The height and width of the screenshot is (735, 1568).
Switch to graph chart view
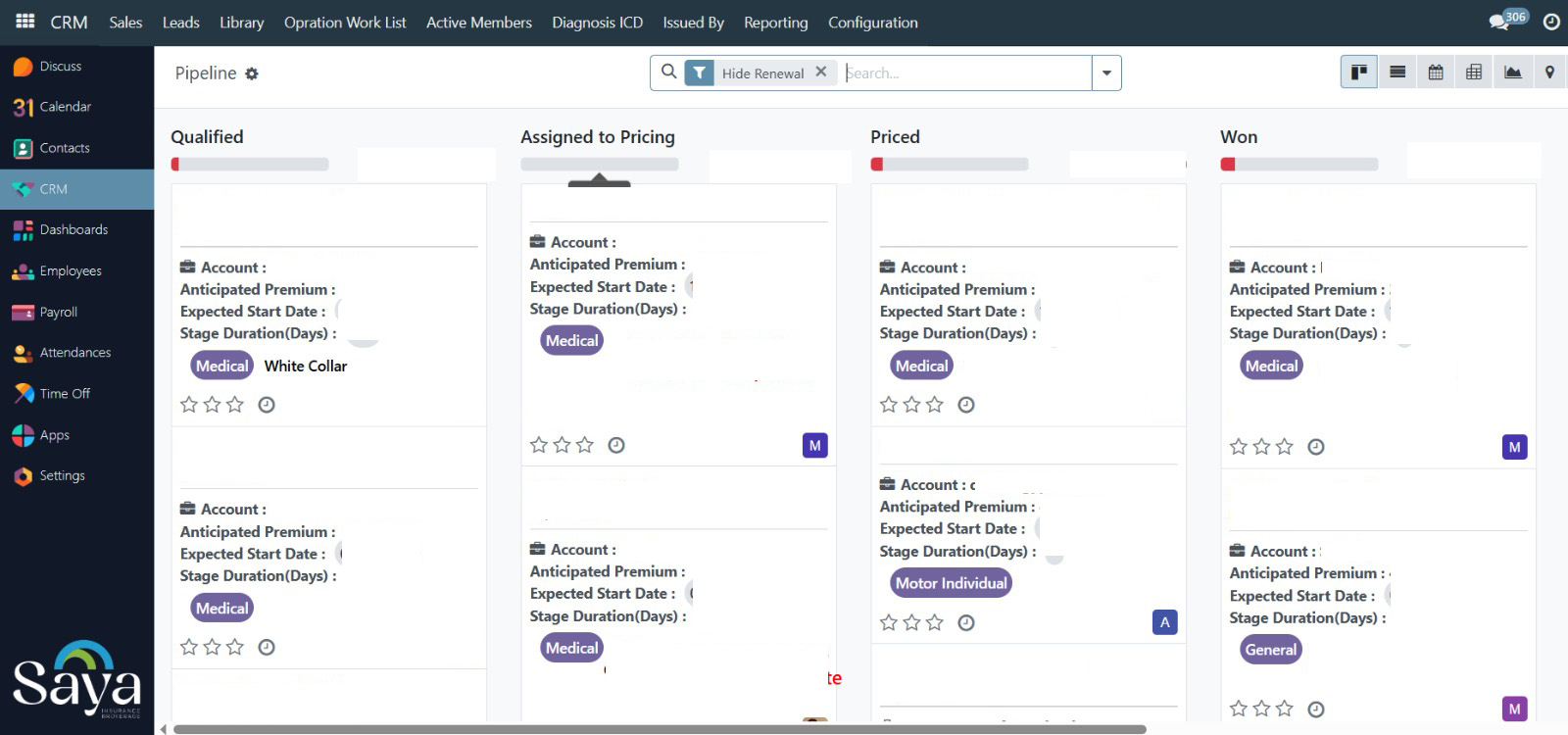1512,73
